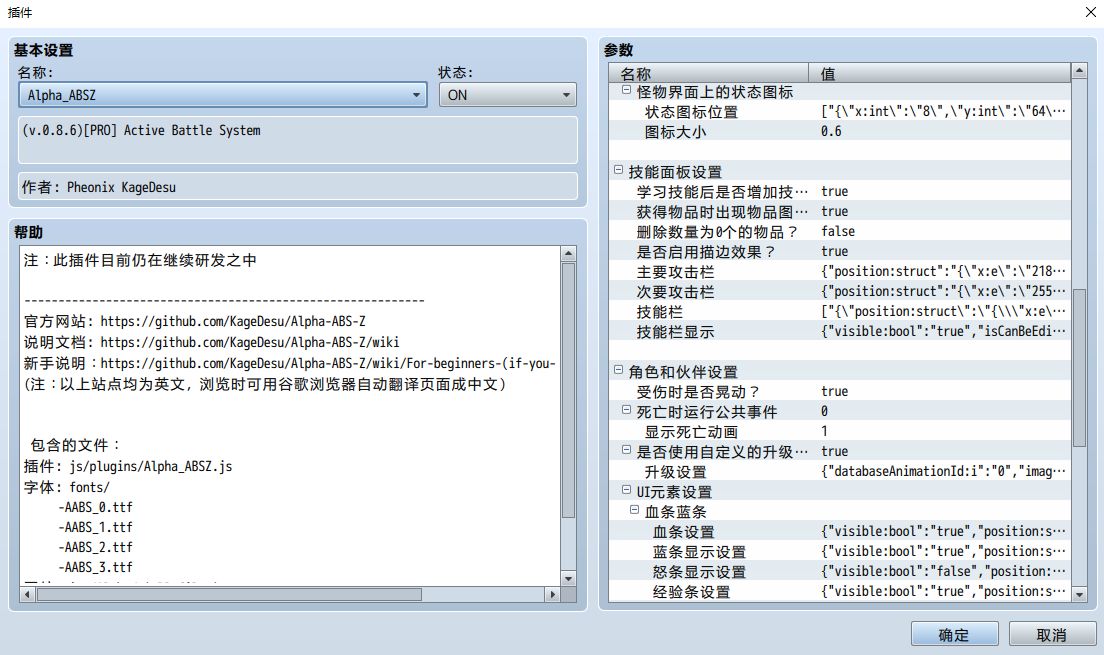This screenshot has height=655, width=1104.
Task: Click the parameters vertical scrollbar thumb
Action: 1079,367
